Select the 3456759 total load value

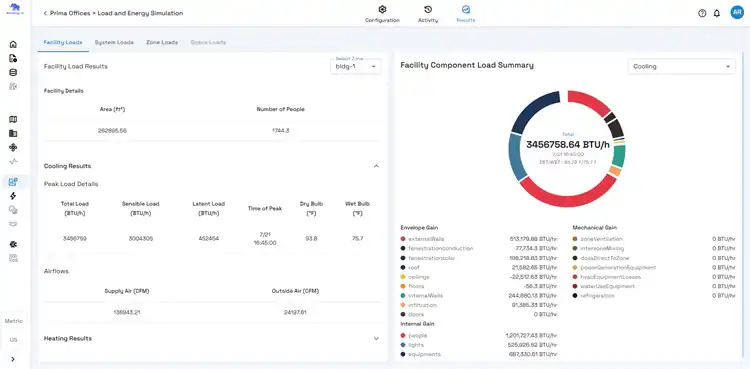tap(75, 238)
